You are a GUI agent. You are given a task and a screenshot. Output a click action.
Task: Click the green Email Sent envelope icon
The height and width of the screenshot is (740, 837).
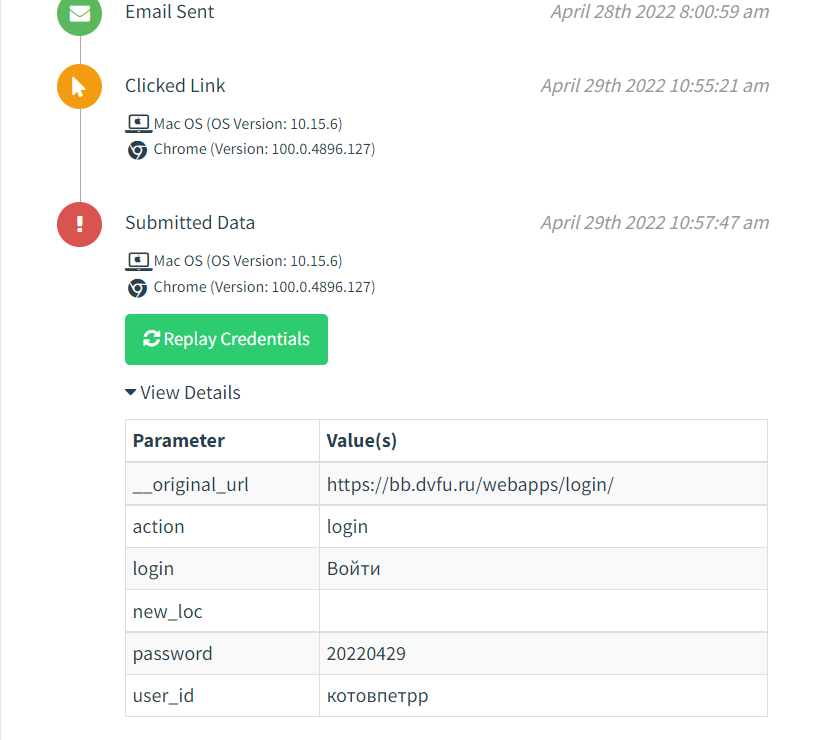[x=79, y=14]
